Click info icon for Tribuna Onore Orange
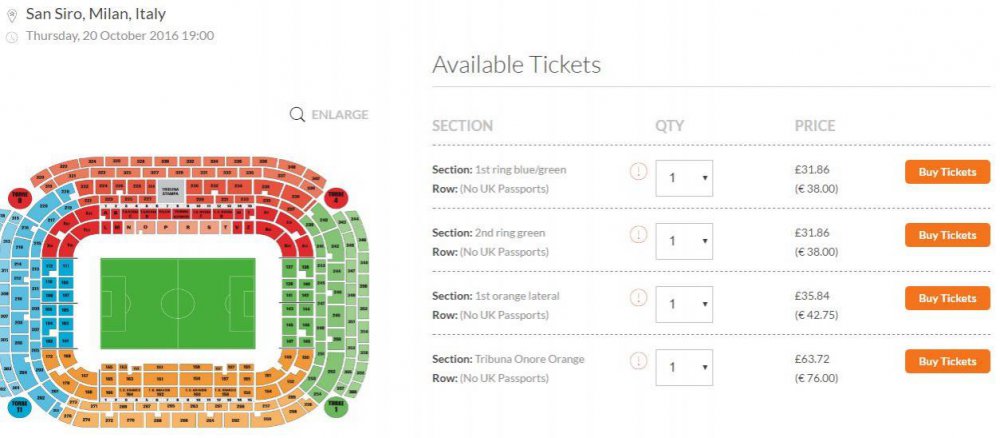1000x438 pixels. tap(638, 360)
